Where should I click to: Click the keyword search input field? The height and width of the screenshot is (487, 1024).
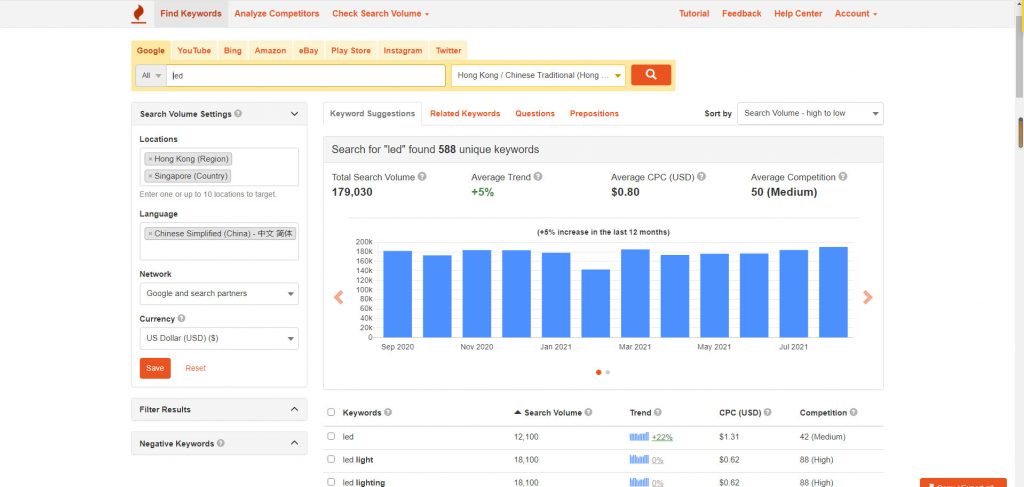pyautogui.click(x=306, y=76)
